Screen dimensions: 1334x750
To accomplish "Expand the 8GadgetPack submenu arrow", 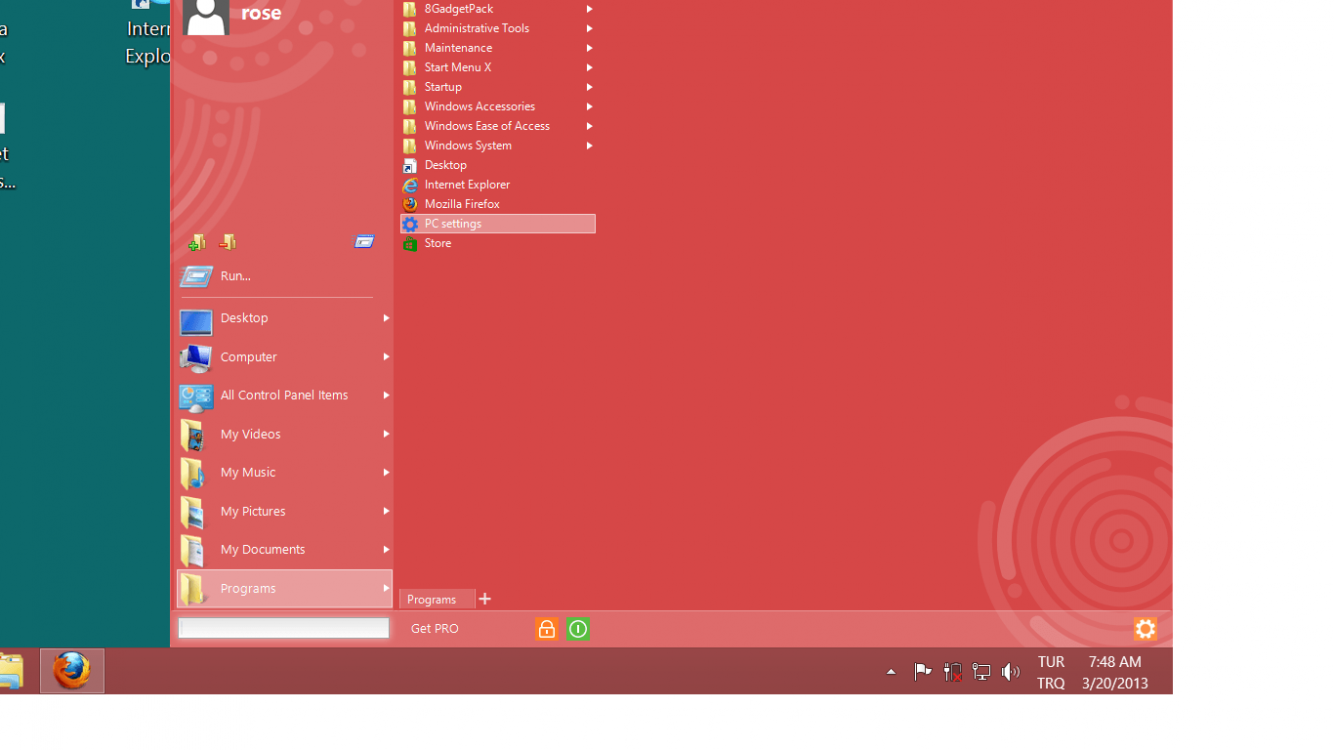I will tap(590, 9).
